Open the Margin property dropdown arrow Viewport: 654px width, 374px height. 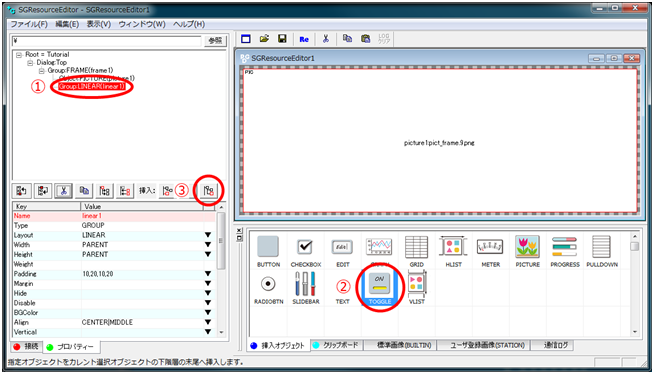coord(208,284)
